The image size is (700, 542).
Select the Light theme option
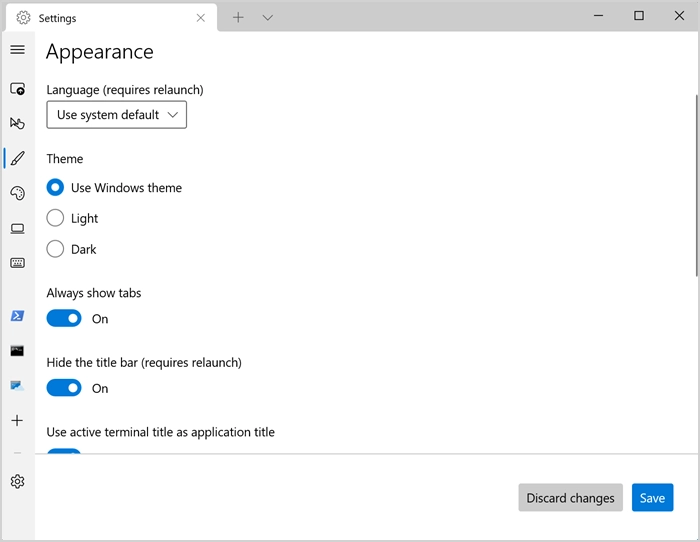click(56, 218)
